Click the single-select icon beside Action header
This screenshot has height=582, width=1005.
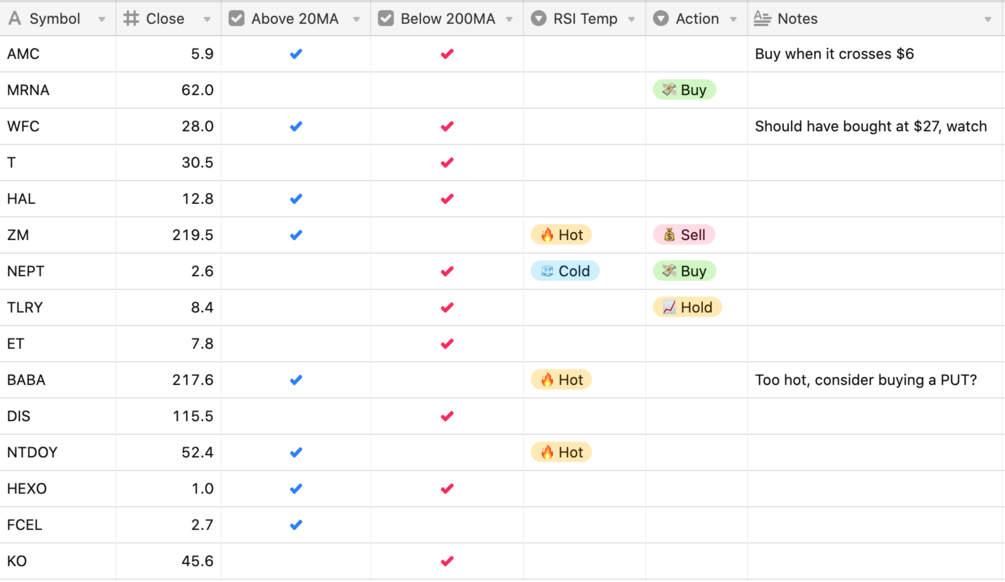660,19
